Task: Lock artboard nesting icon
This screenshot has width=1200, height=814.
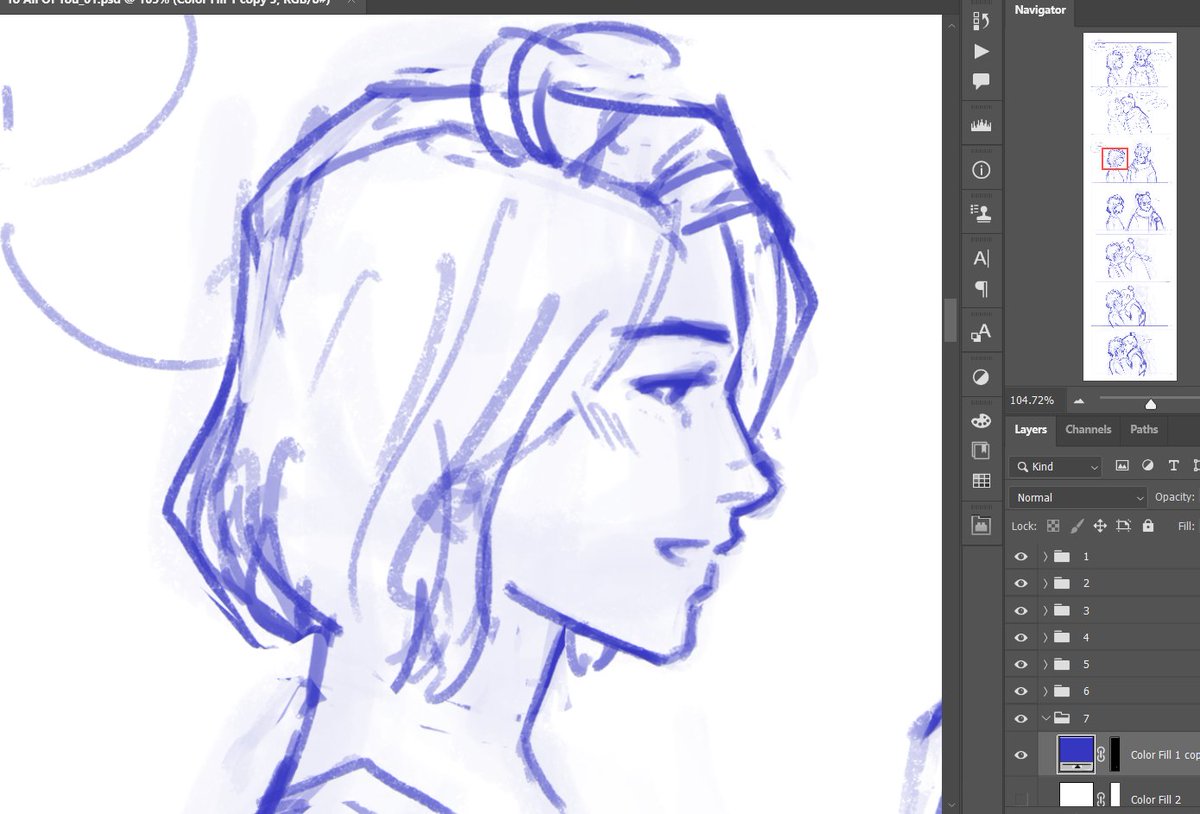Action: pos(1124,525)
